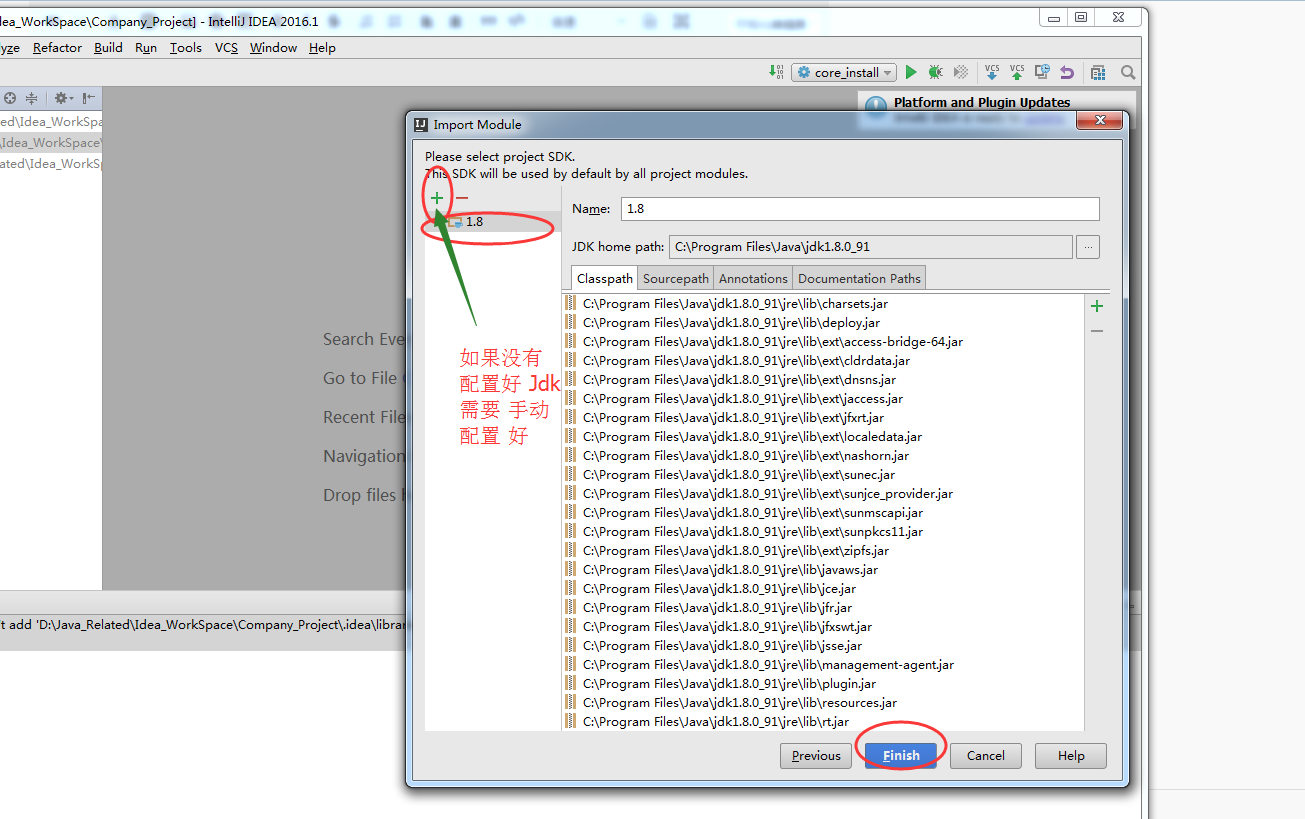Click the VCS Update Project icon with the blue arrow

pyautogui.click(x=992, y=72)
